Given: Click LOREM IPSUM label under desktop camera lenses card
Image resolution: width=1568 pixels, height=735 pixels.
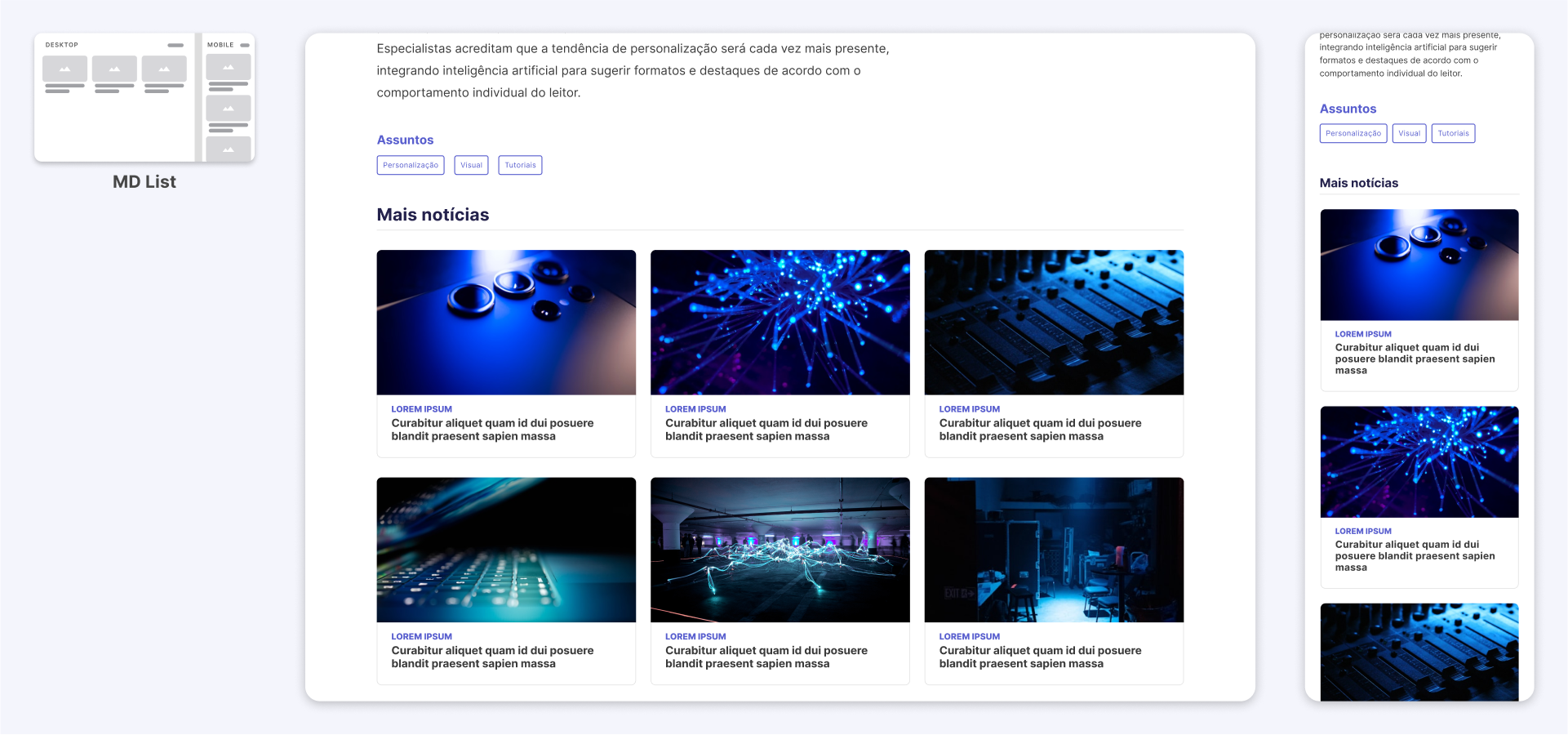Looking at the screenshot, I should tap(421, 409).
